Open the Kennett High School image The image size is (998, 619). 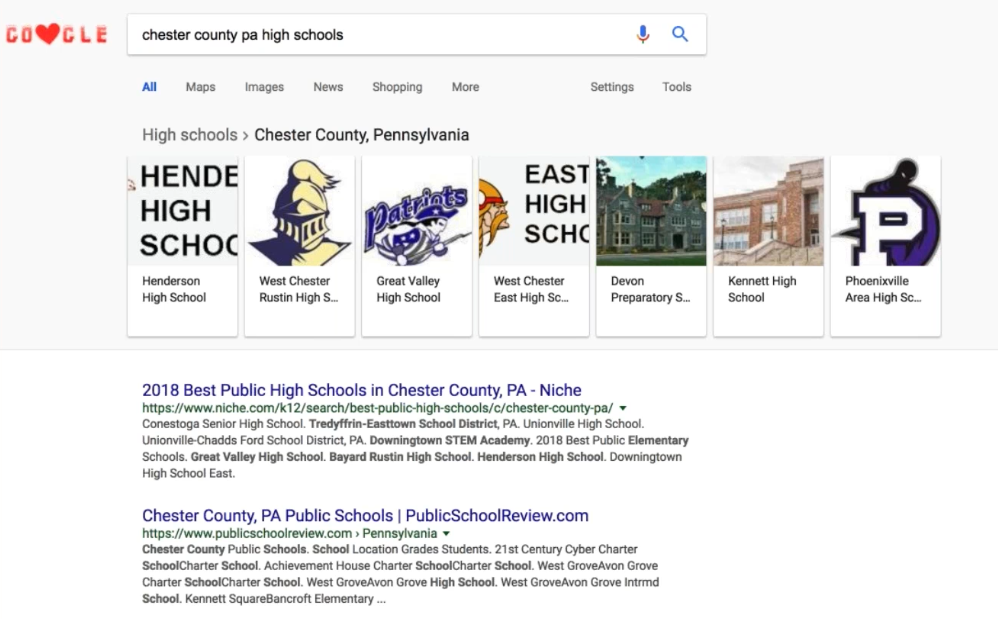coord(767,211)
